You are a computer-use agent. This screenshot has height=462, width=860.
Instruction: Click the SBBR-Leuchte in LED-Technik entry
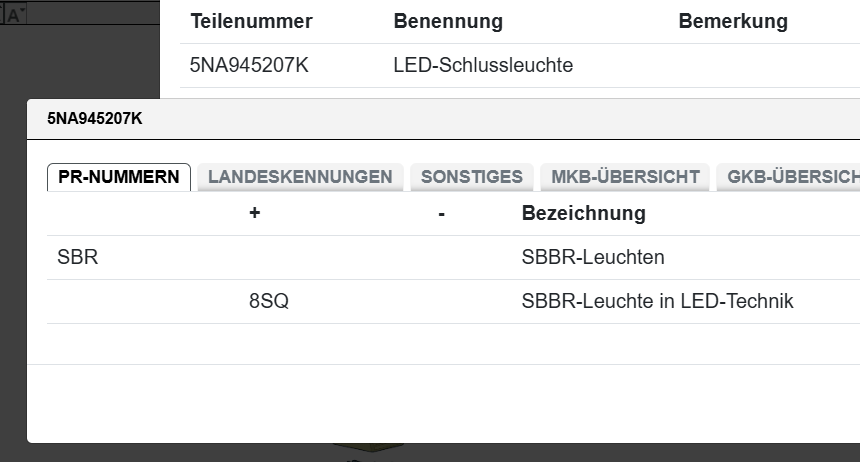click(x=657, y=301)
